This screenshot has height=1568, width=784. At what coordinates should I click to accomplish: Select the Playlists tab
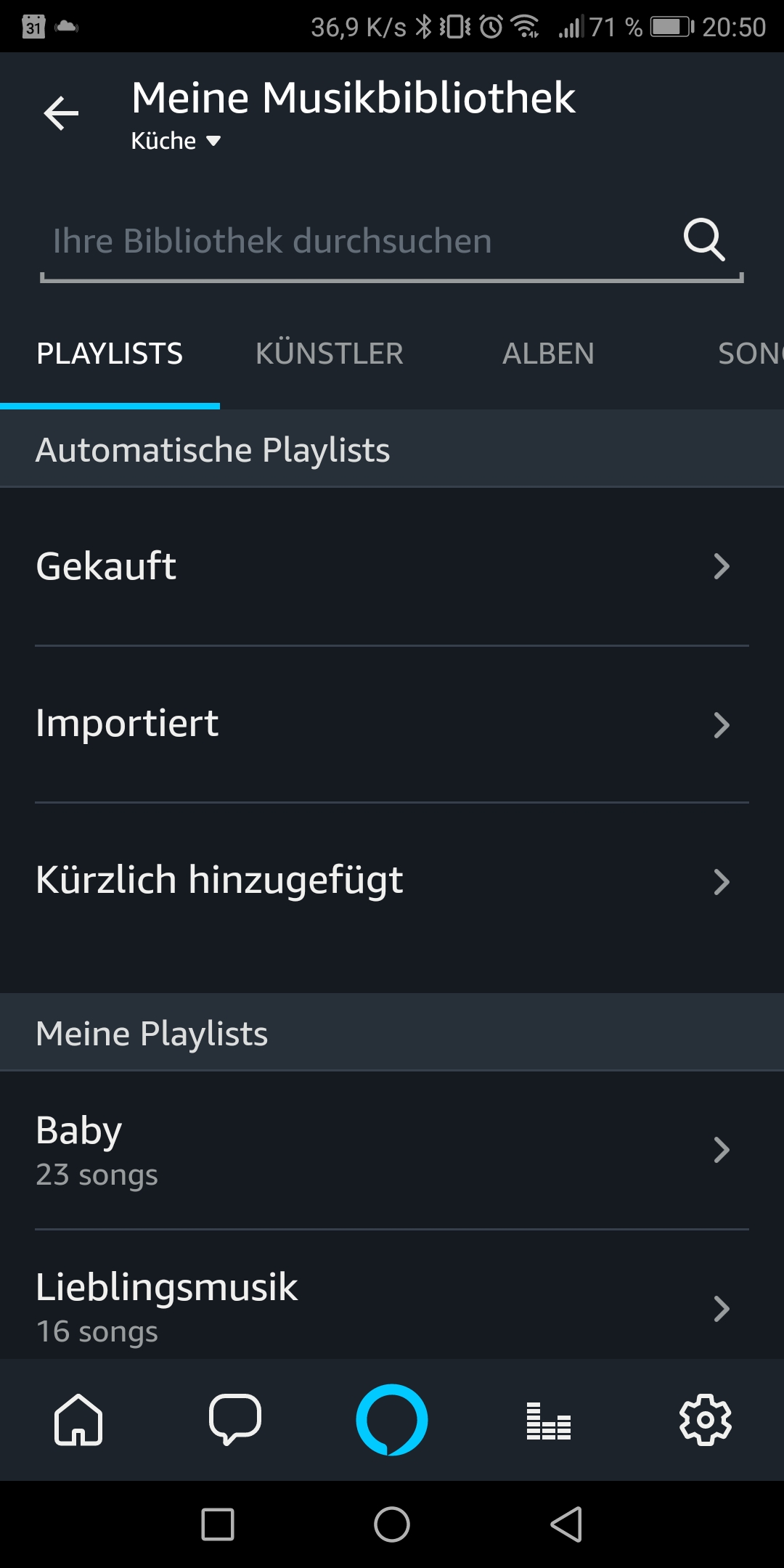110,354
